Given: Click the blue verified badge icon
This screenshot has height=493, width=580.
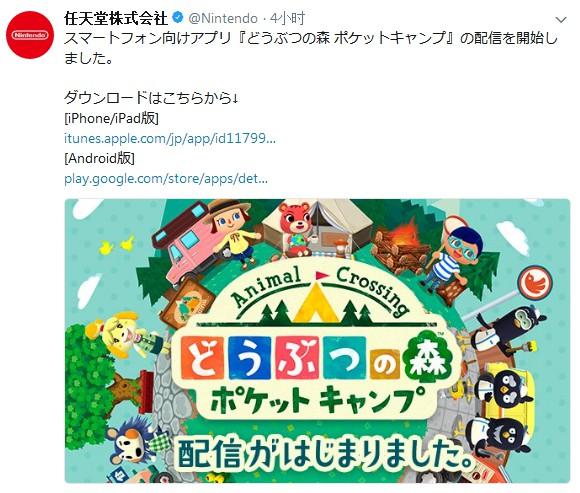Looking at the screenshot, I should click(178, 18).
